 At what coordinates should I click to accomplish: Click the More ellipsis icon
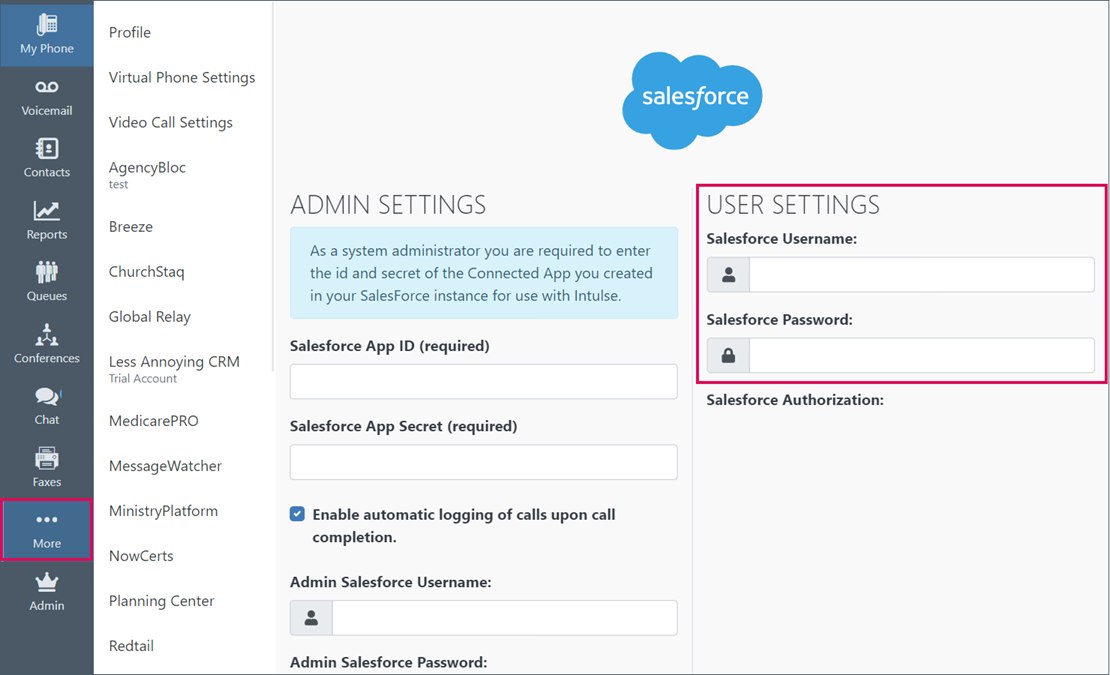pos(47,519)
